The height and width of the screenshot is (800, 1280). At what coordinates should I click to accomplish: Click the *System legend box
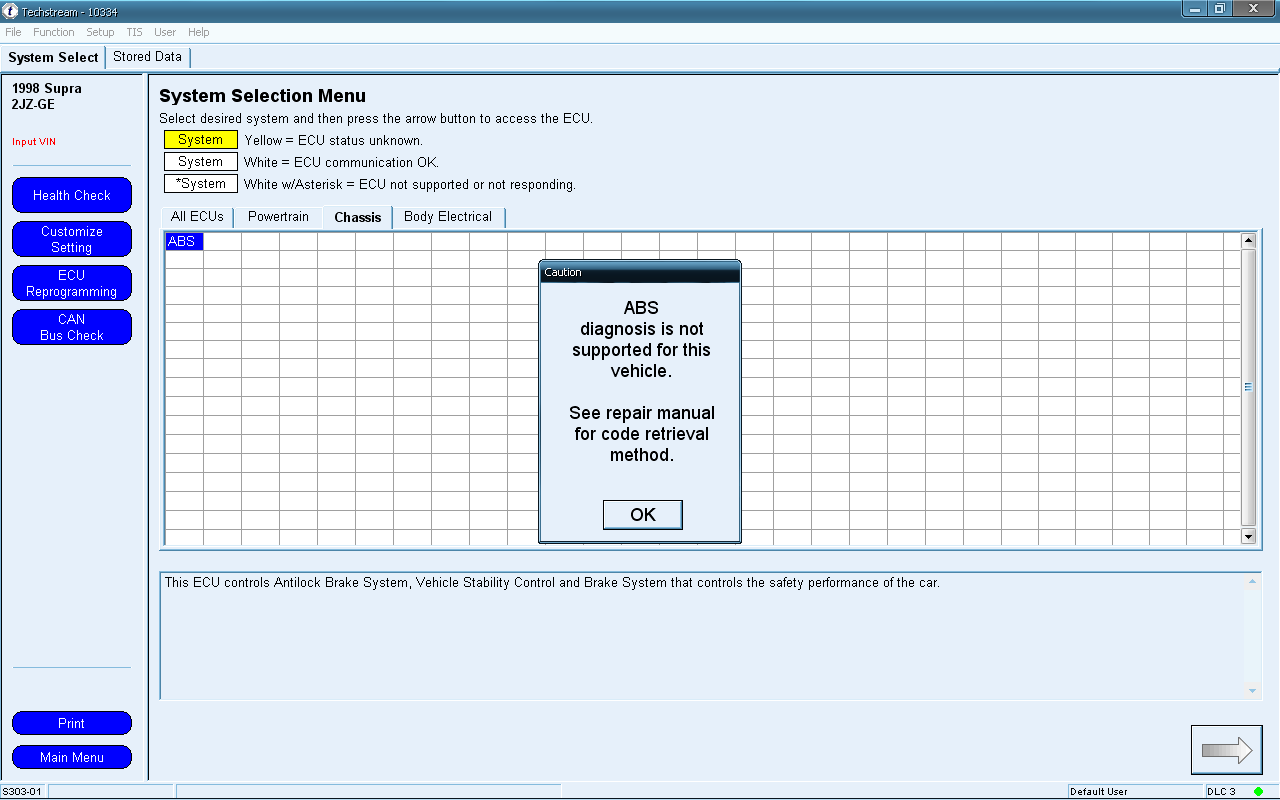point(201,184)
